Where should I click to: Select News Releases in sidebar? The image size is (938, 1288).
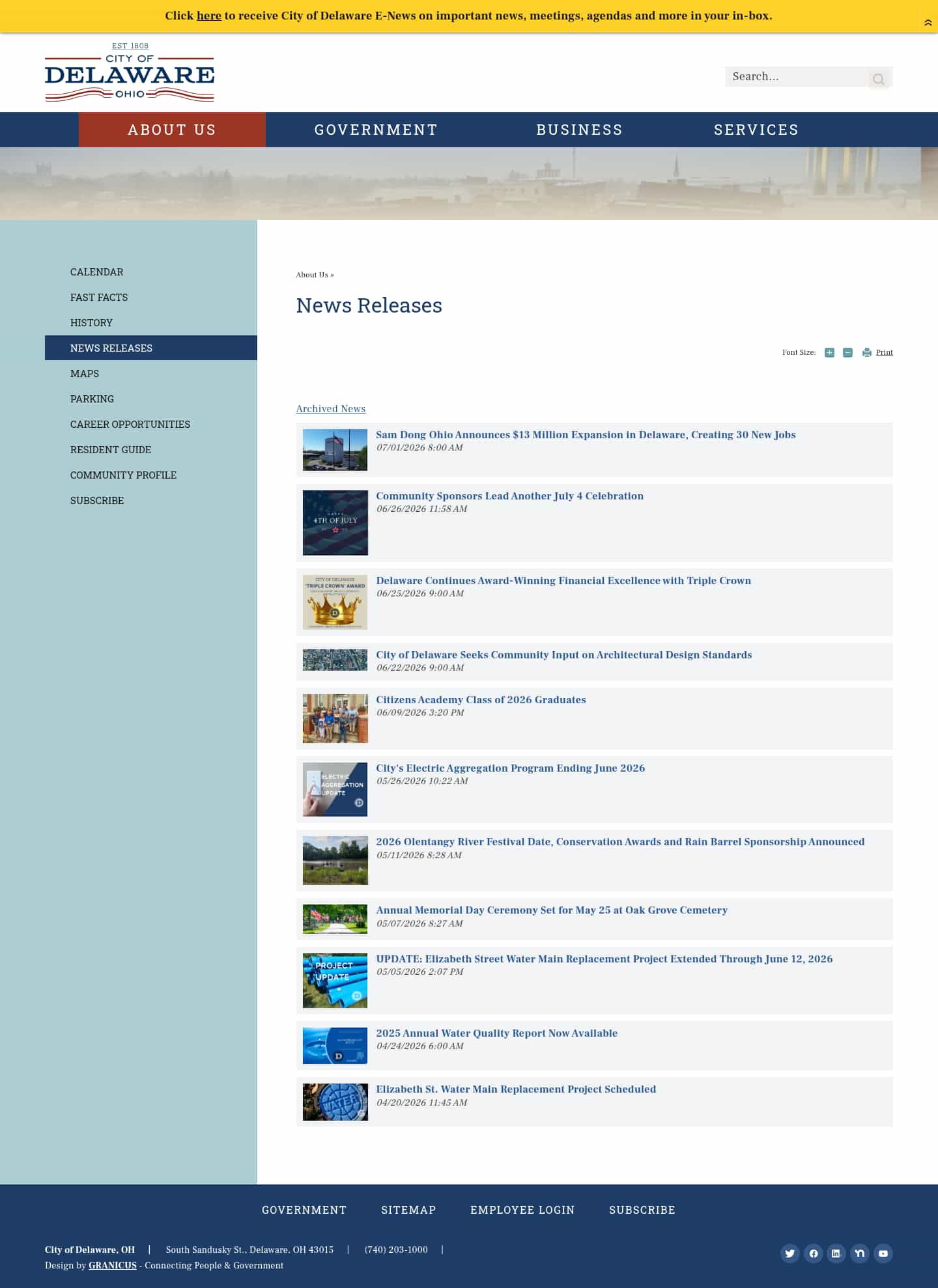[150, 348]
